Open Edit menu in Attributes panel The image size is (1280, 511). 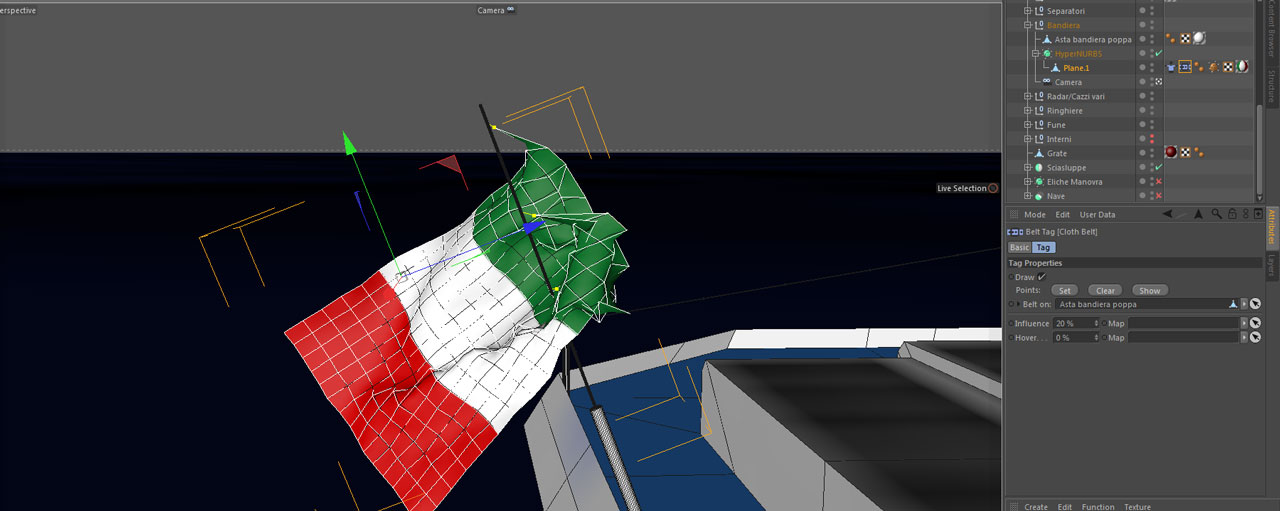click(1063, 214)
